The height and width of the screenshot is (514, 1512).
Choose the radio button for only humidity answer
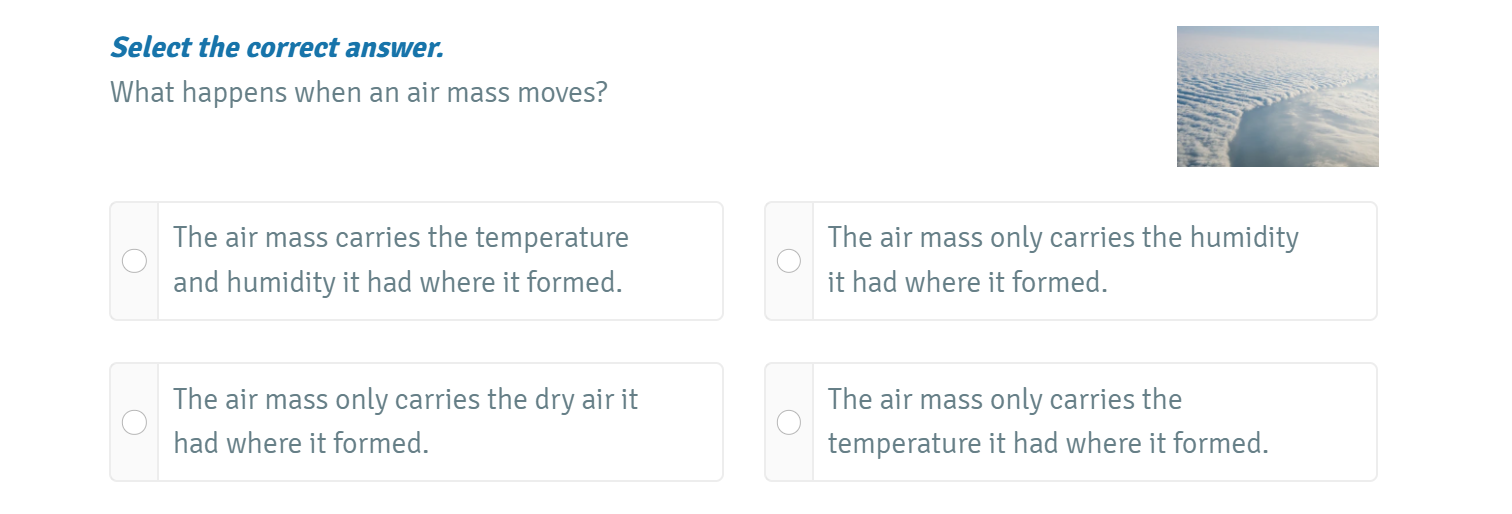pos(789,261)
